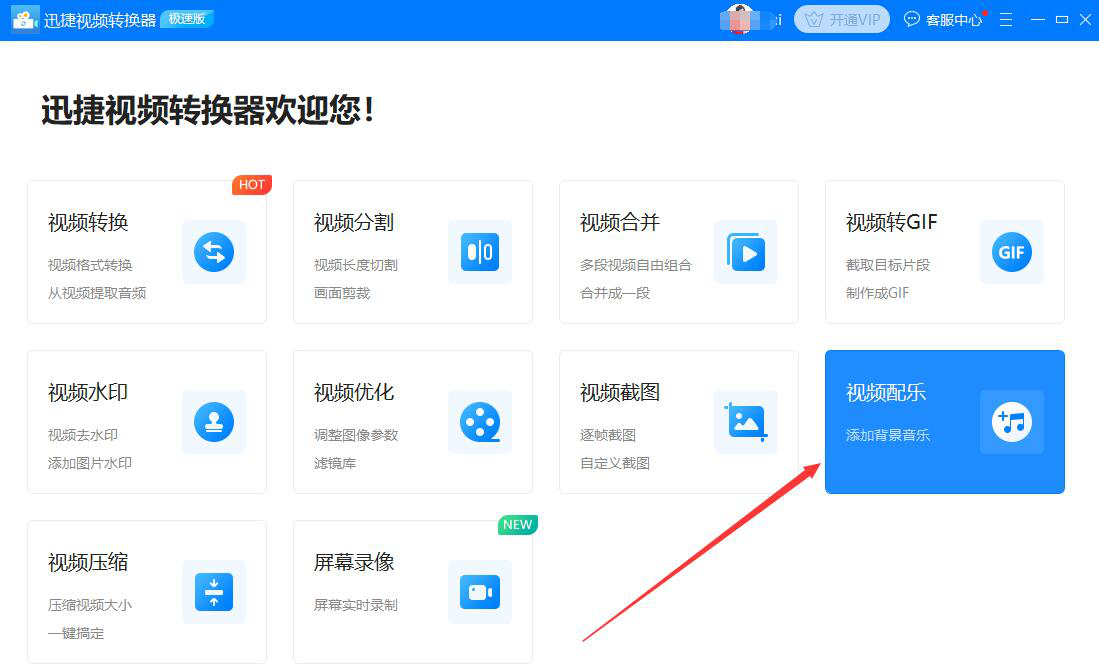
Task: Click the text 从视频提取音频
Action: 97,293
